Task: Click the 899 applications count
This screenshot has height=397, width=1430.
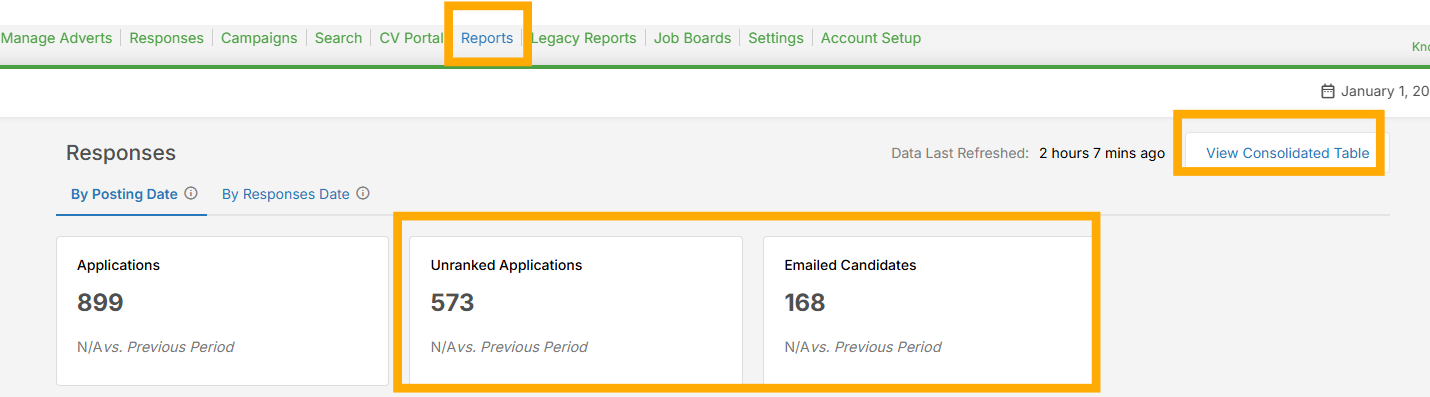Action: [100, 303]
